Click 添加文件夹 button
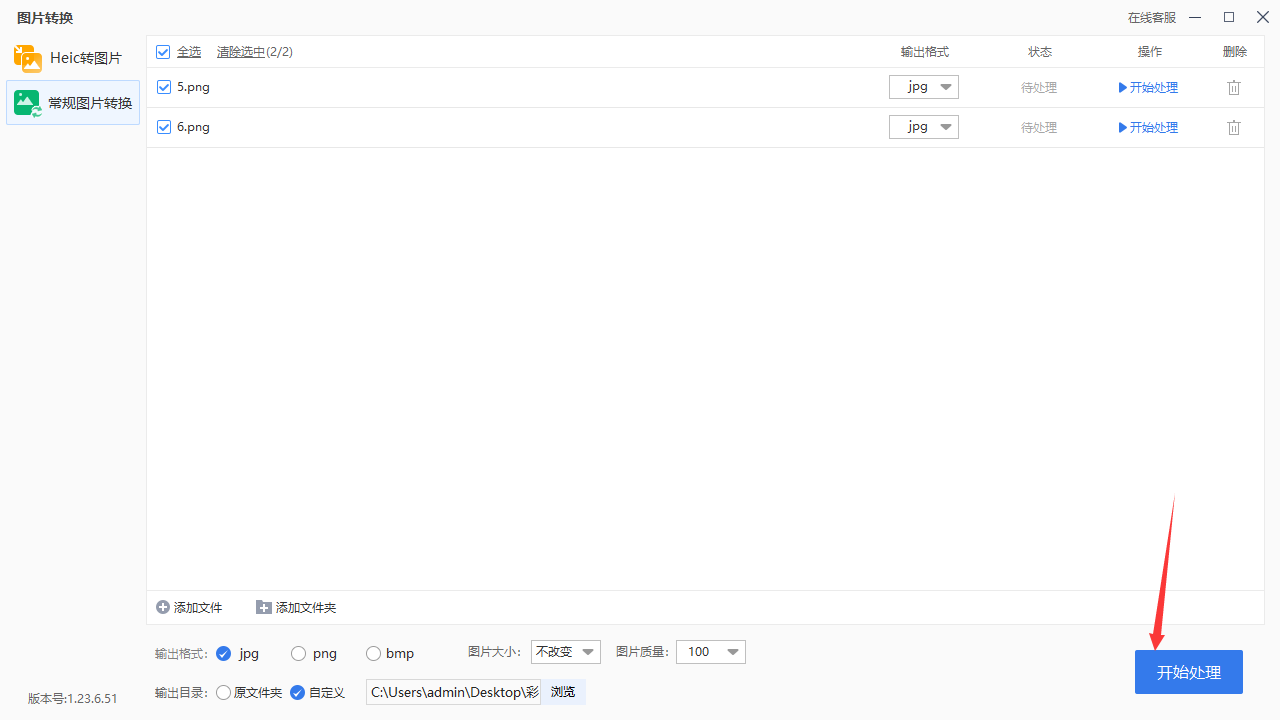This screenshot has width=1280, height=720. [296, 608]
